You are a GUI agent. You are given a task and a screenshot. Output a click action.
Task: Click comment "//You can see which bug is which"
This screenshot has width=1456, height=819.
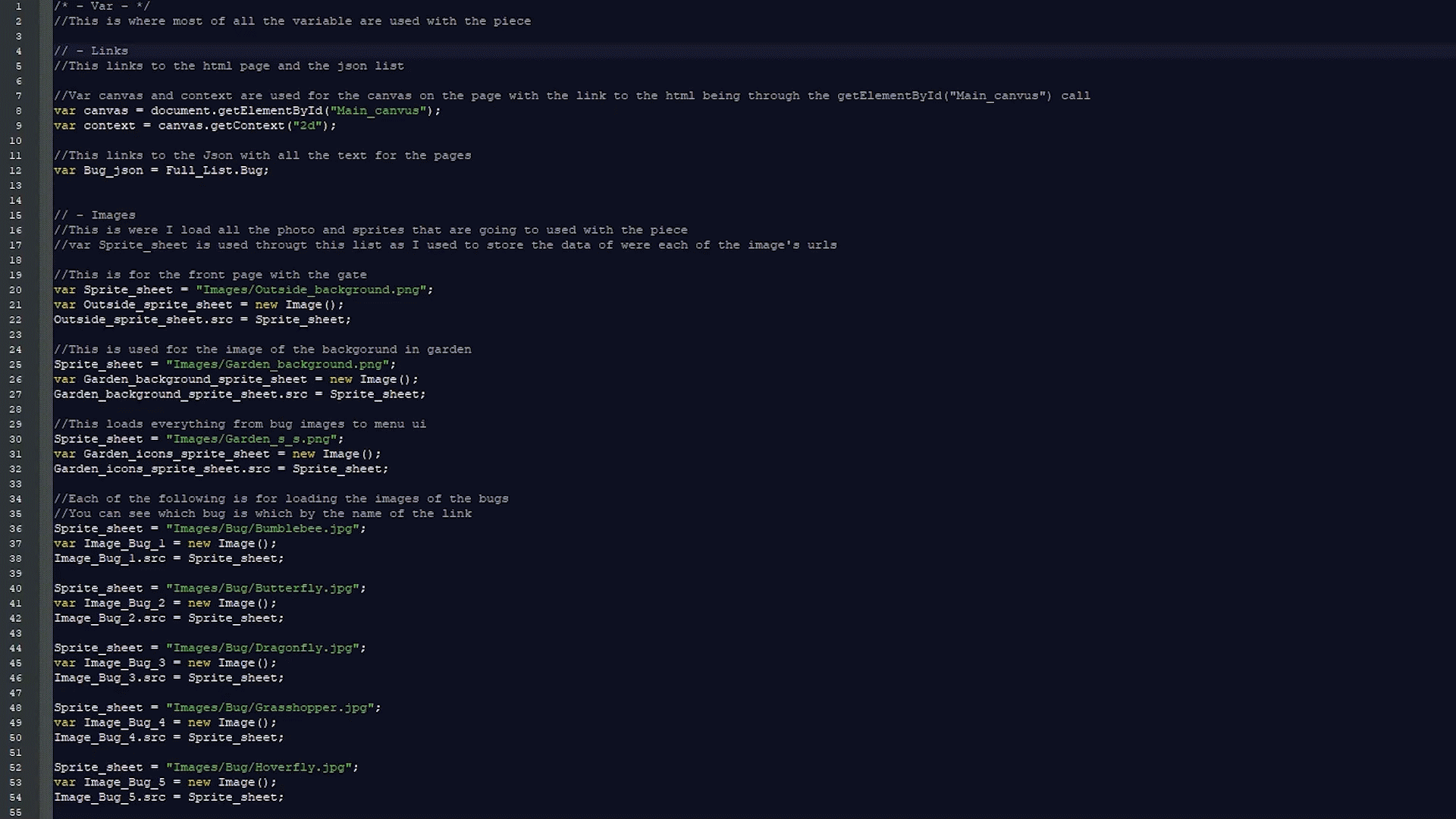point(262,514)
